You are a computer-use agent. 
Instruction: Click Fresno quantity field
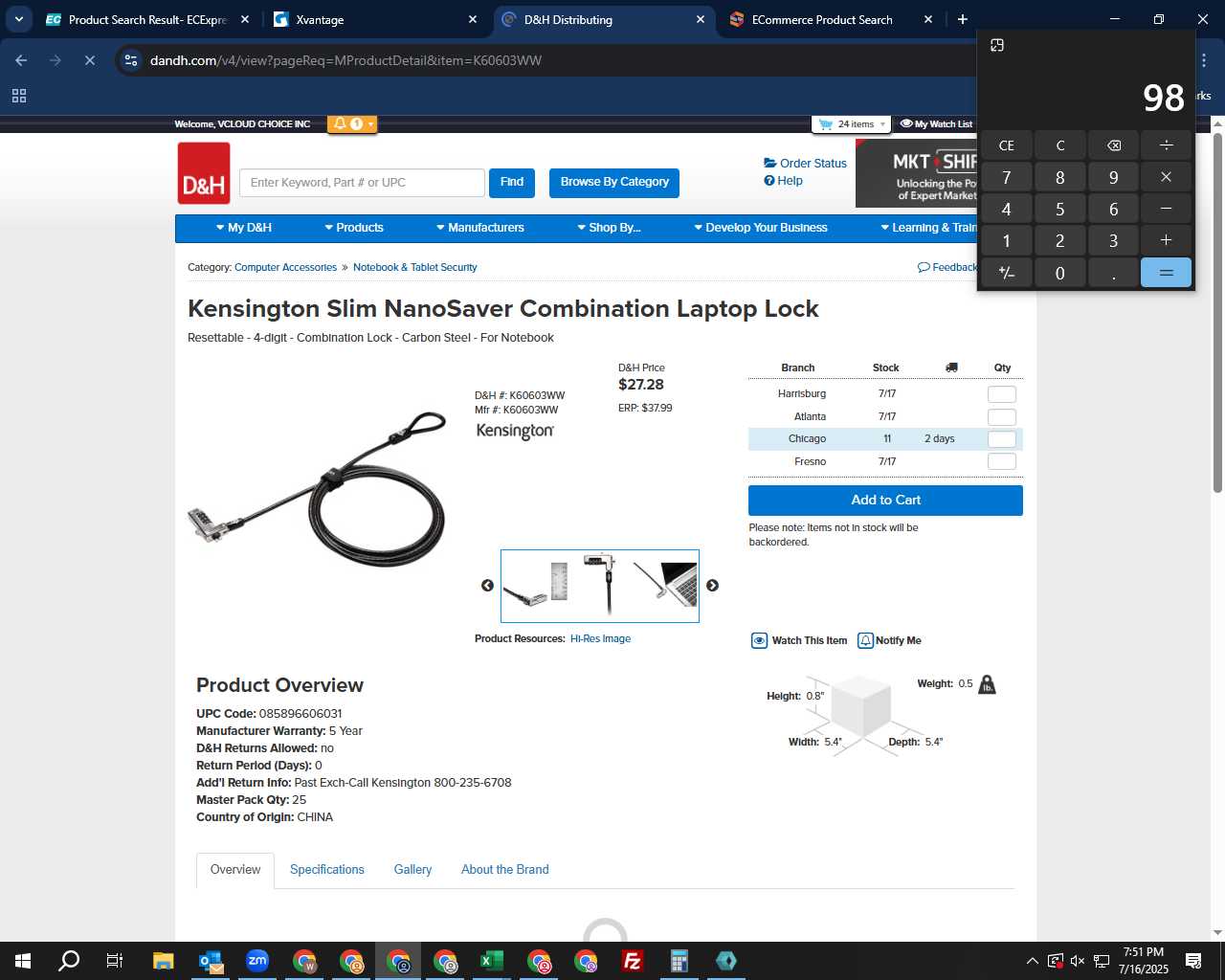[x=1001, y=461]
